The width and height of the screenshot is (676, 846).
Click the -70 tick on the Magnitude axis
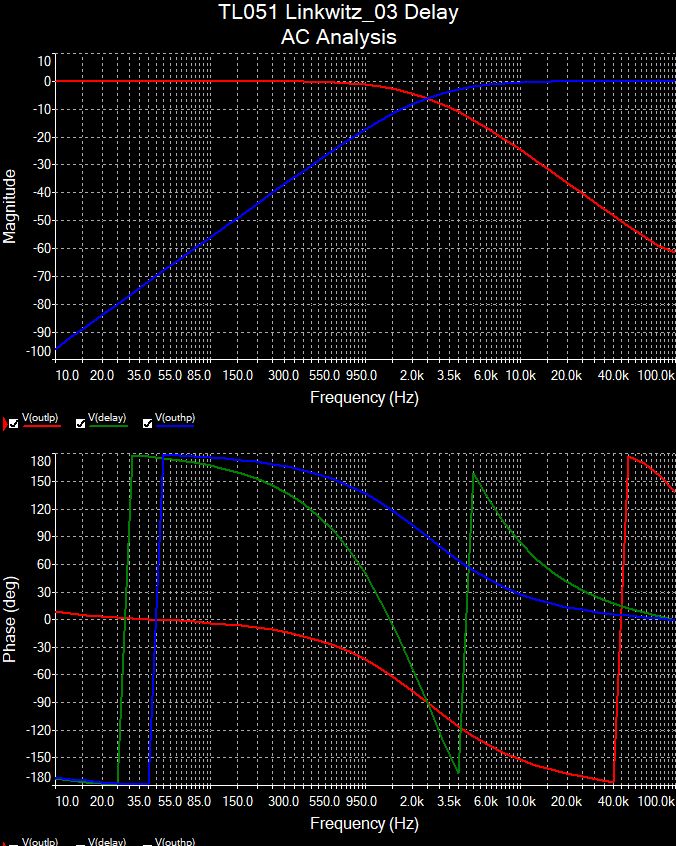(x=40, y=276)
